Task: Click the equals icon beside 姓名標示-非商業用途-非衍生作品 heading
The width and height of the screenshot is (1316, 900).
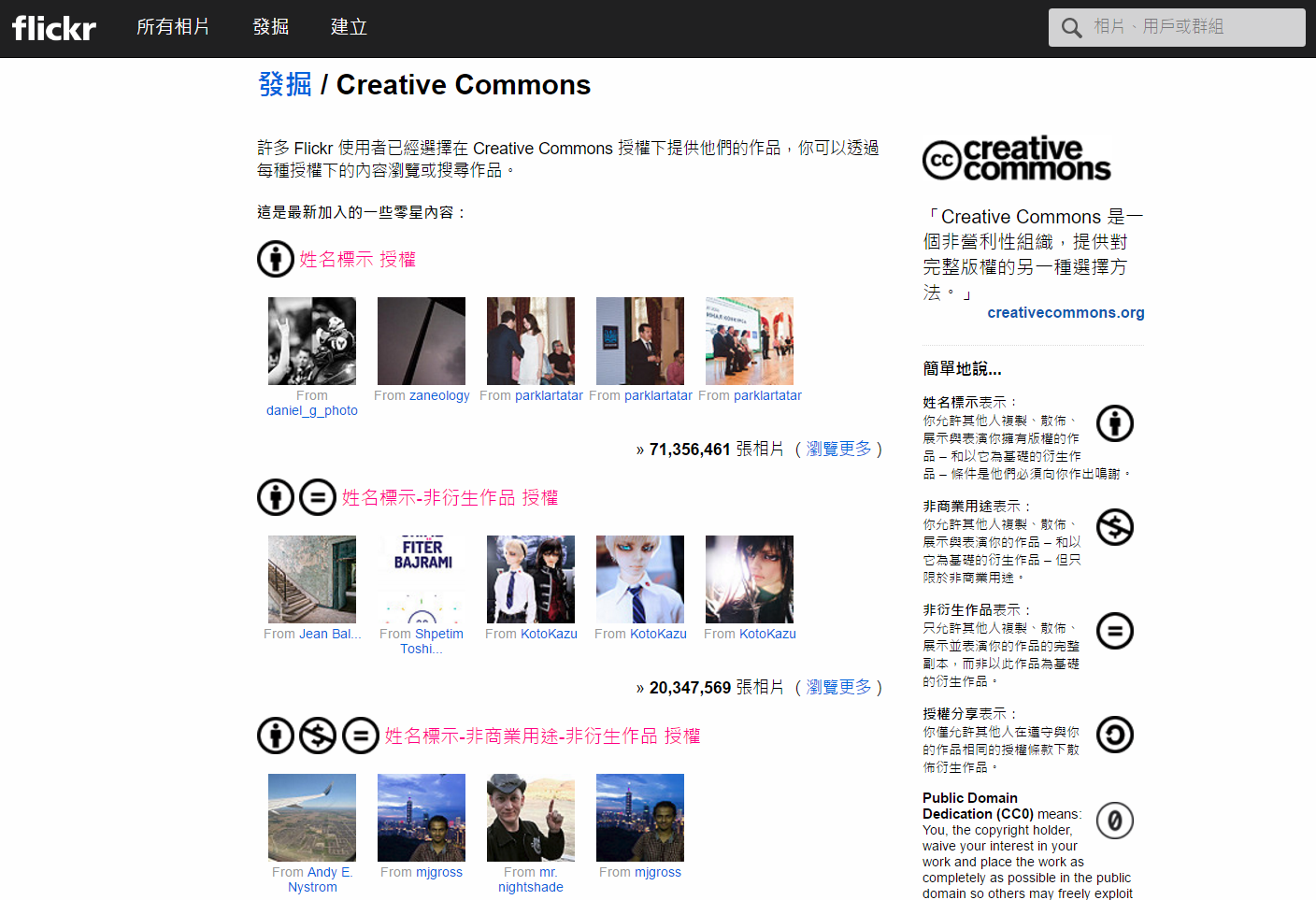Action: tap(361, 736)
